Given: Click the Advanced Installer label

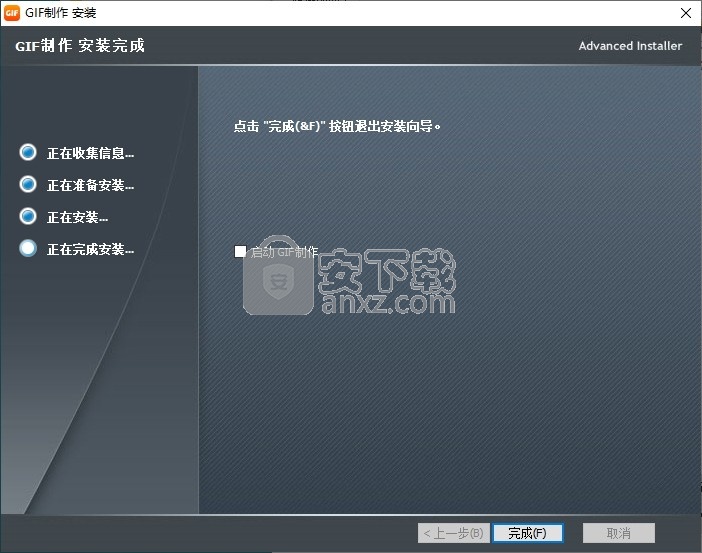Looking at the screenshot, I should point(630,46).
